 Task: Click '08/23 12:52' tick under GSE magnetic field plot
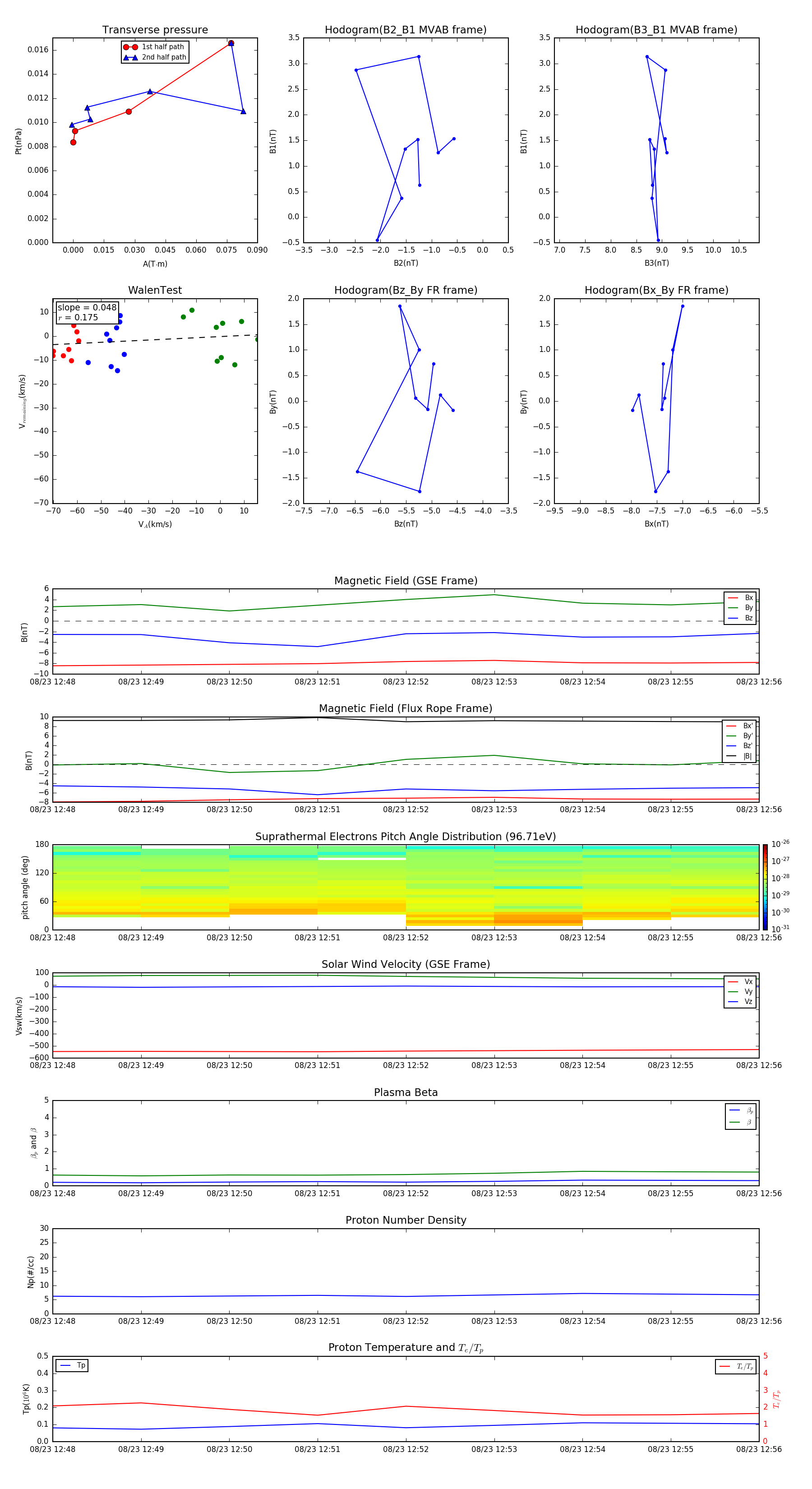pos(406,682)
